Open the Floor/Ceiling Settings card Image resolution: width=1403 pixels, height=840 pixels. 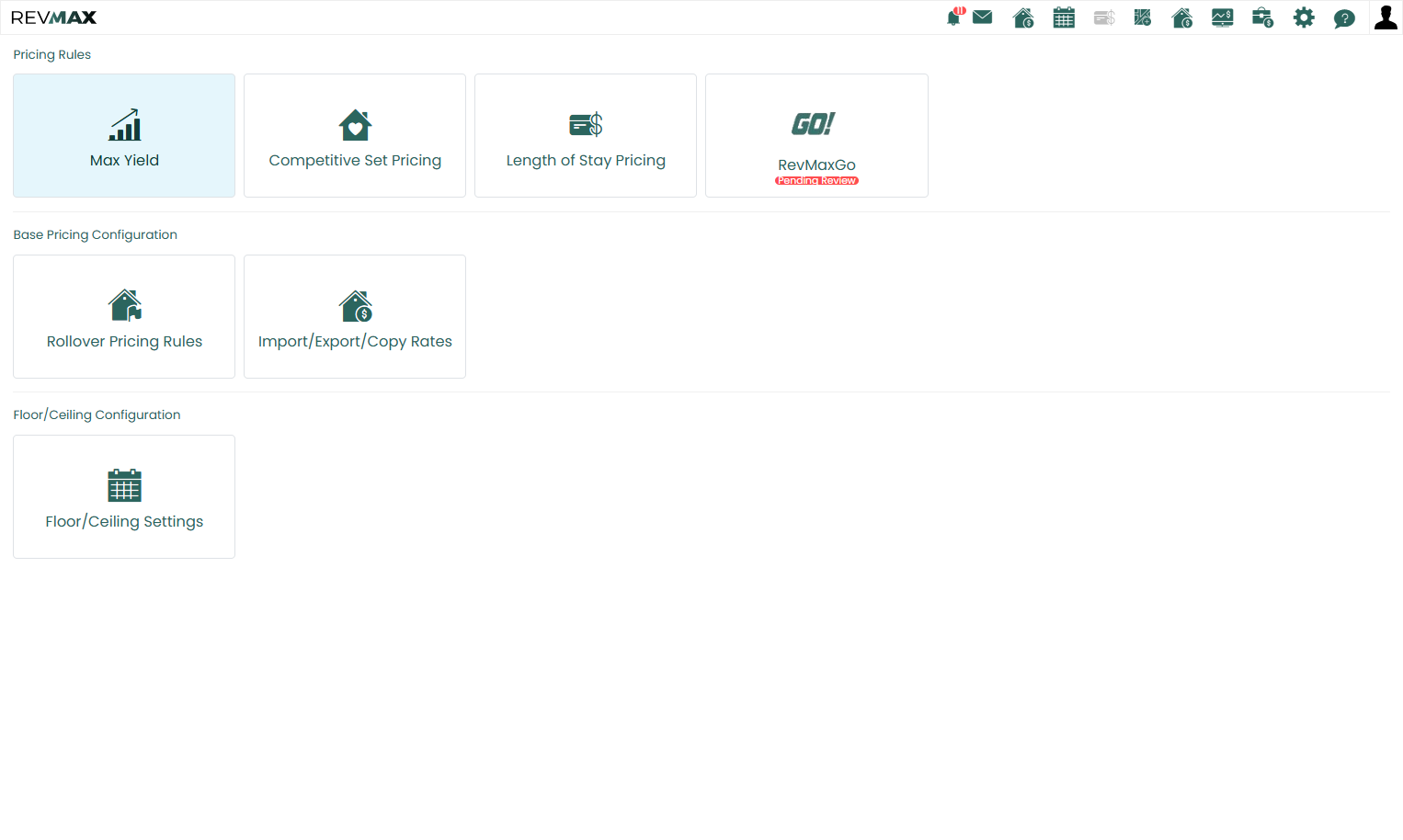click(x=124, y=496)
